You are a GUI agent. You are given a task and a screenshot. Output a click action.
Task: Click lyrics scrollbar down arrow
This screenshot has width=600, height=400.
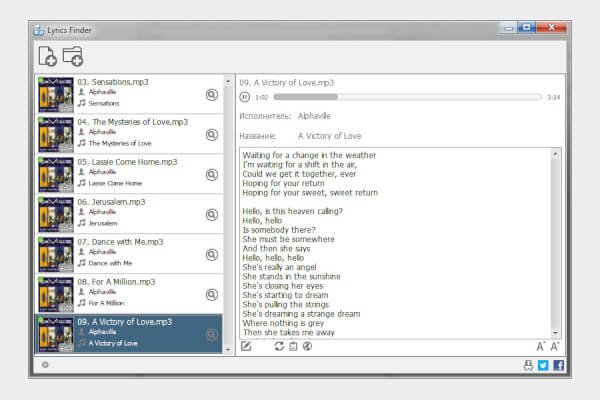[x=555, y=333]
